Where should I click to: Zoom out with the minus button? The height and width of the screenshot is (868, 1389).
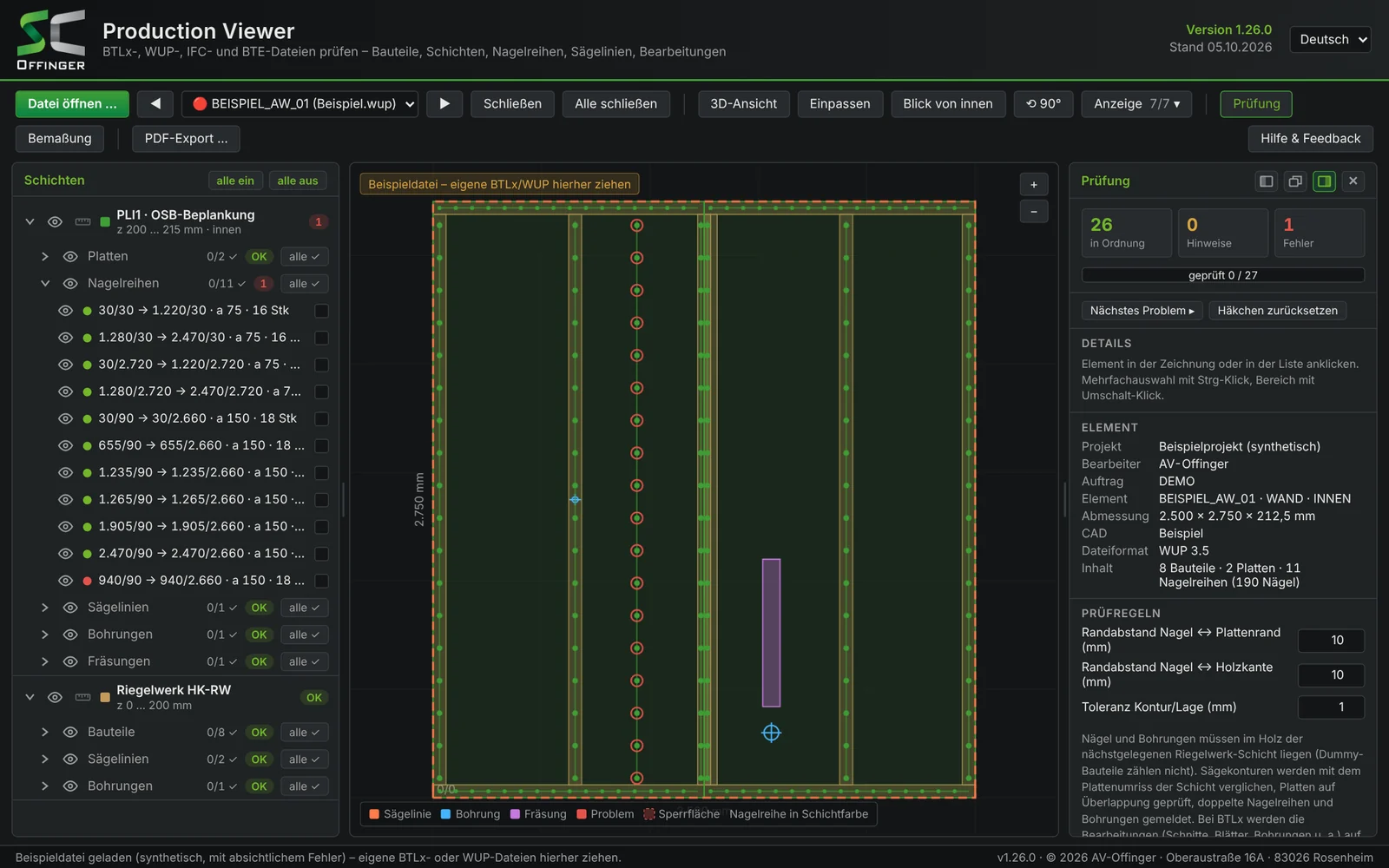point(1033,212)
